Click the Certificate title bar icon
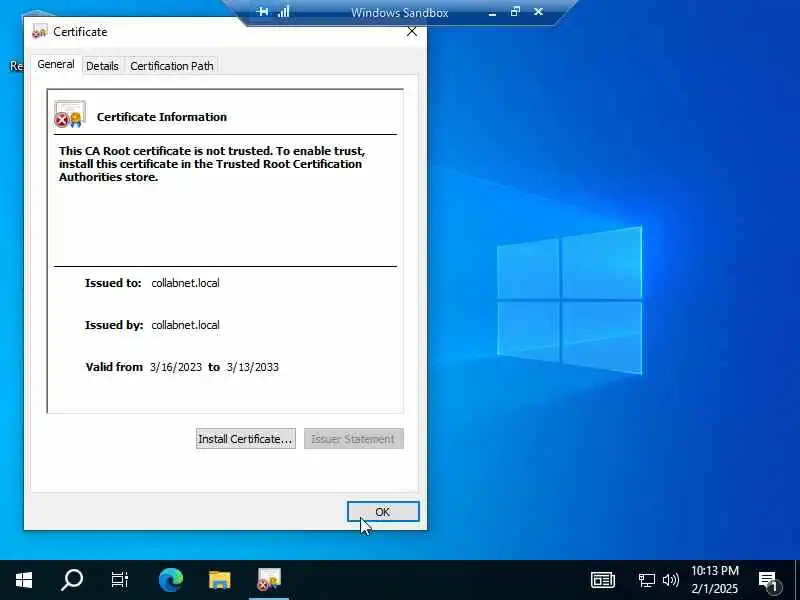The width and height of the screenshot is (800, 600). pos(39,32)
